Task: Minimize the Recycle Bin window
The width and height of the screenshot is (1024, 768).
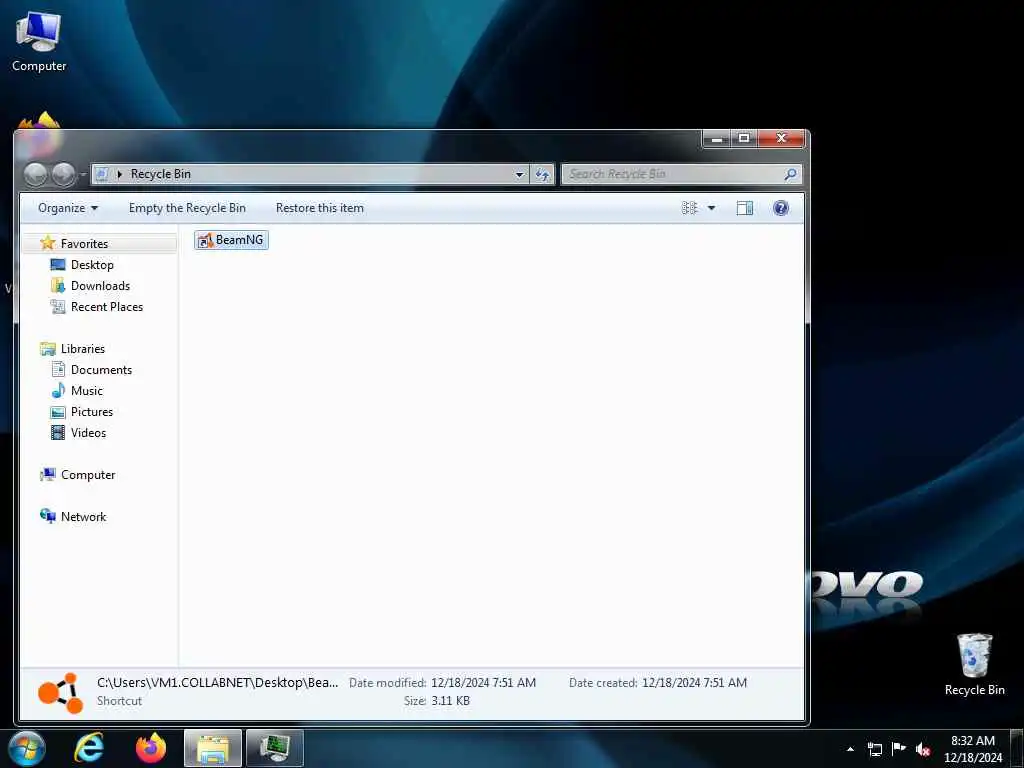Action: [x=717, y=138]
